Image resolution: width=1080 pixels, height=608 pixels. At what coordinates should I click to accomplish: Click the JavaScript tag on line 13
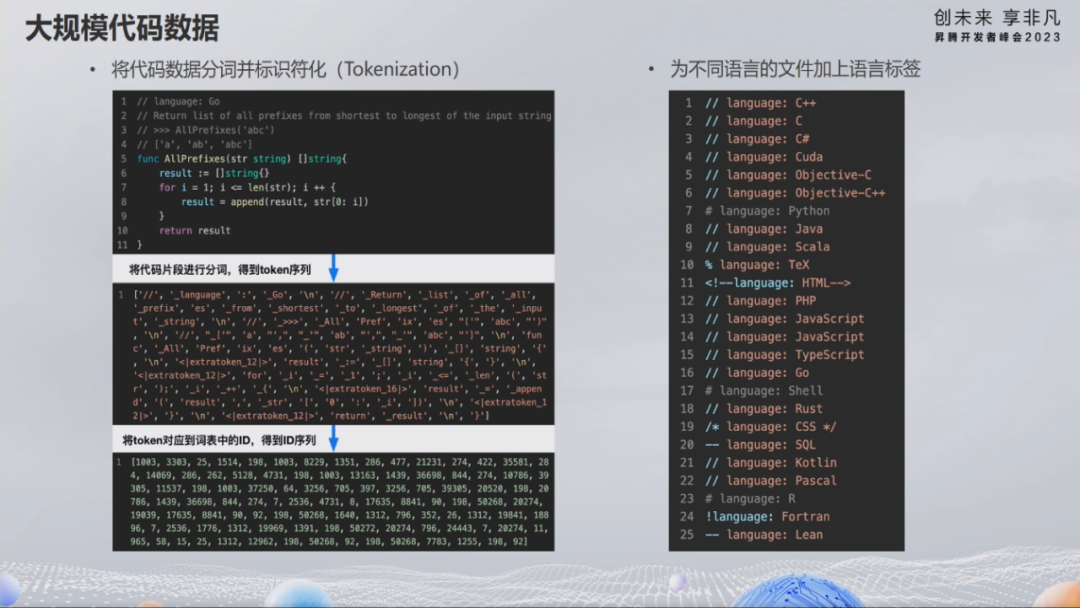[785, 319]
